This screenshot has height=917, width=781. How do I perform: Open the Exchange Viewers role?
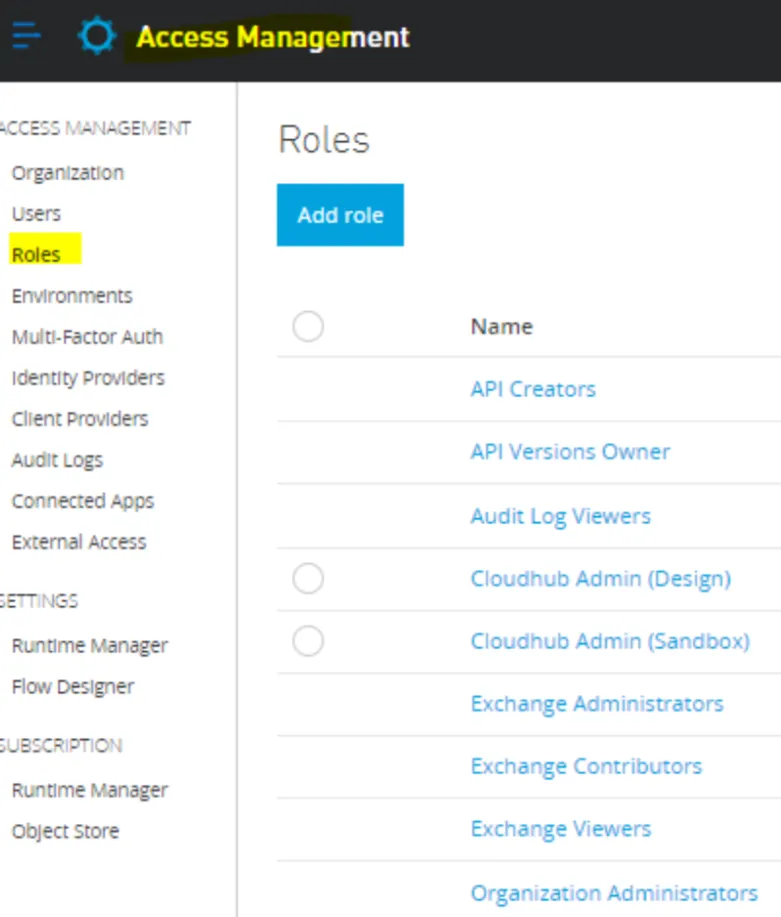tap(560, 829)
